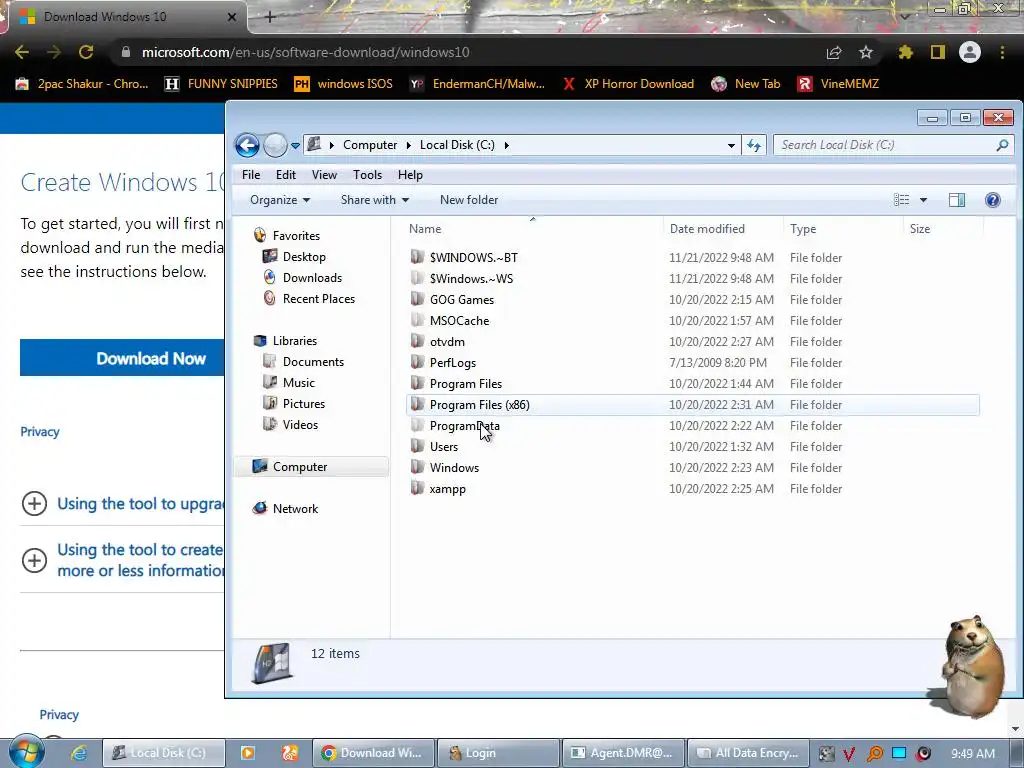
Task: Click the Privacy link under Download Now
Action: click(40, 432)
